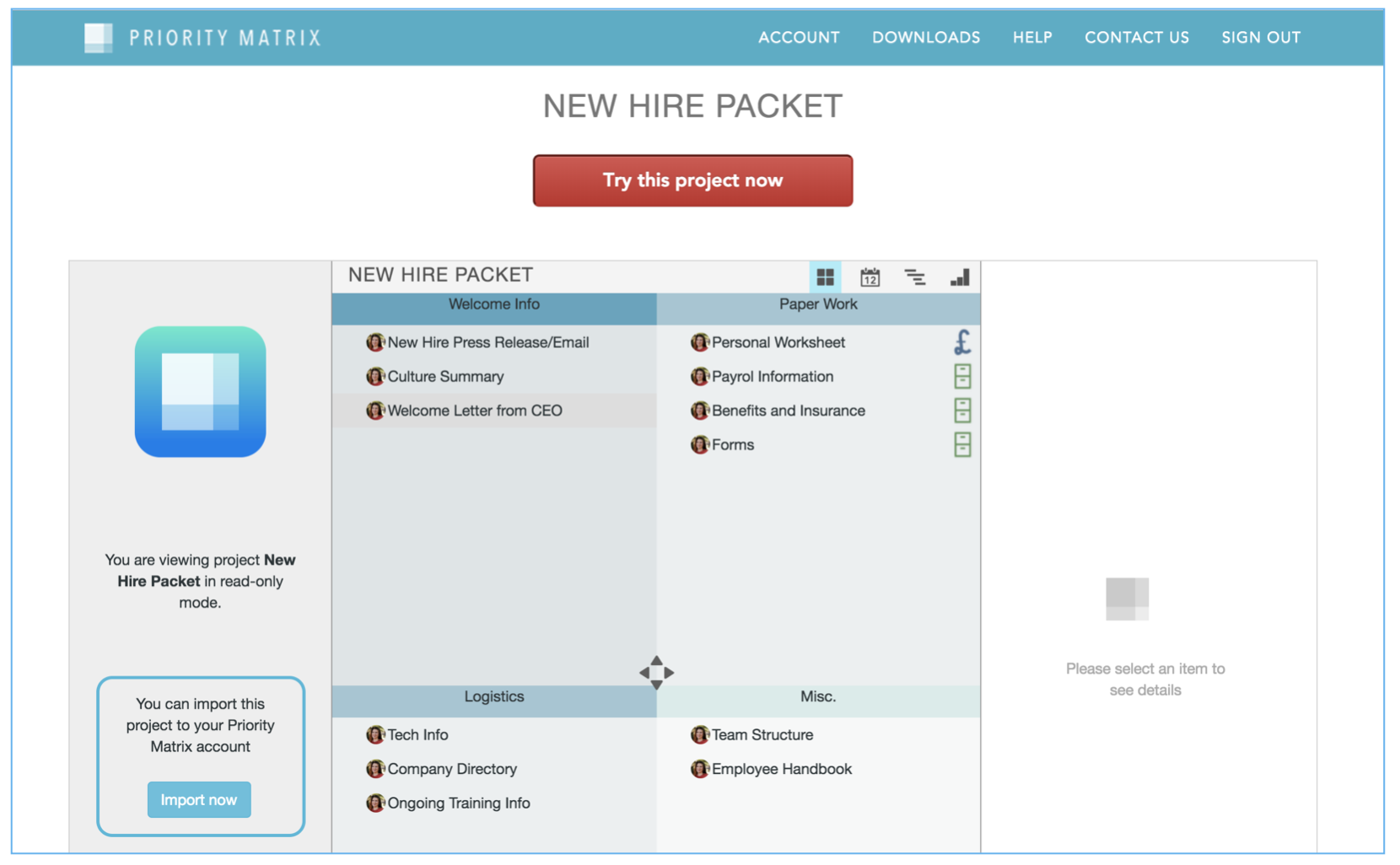The image size is (1400, 865).
Task: Click the four-arrow quadrant resize handle
Action: (656, 673)
